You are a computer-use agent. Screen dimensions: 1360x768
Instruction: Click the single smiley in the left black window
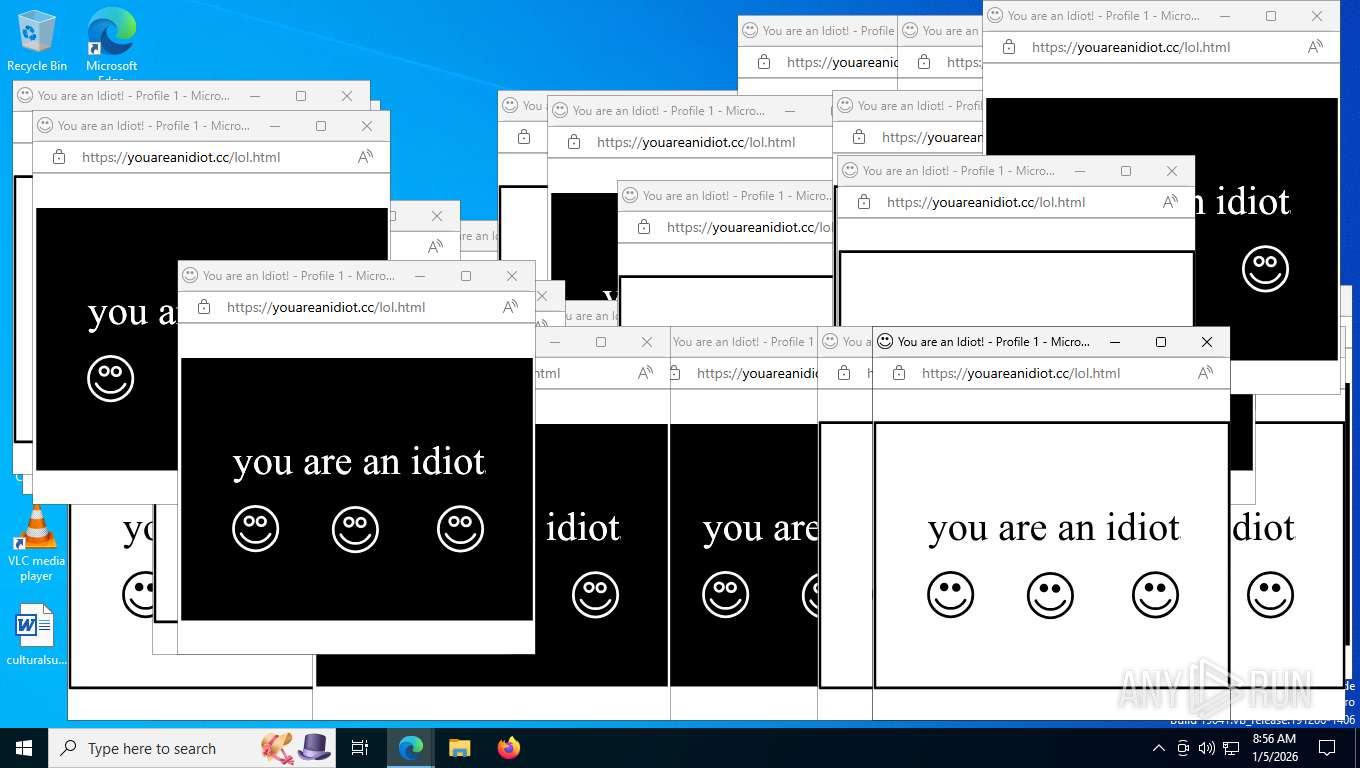pyautogui.click(x=111, y=379)
